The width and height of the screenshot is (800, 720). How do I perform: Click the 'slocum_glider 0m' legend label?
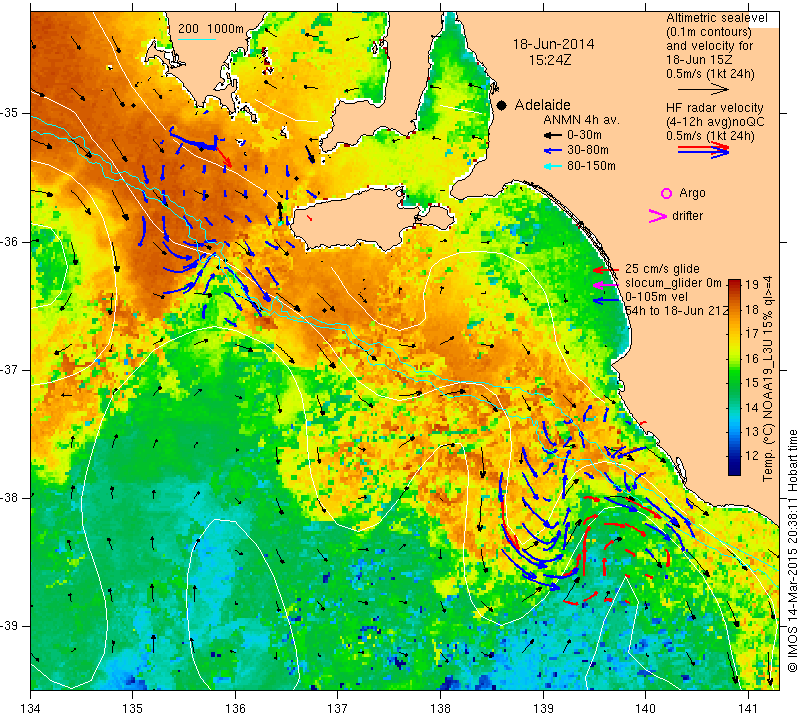pos(673,283)
